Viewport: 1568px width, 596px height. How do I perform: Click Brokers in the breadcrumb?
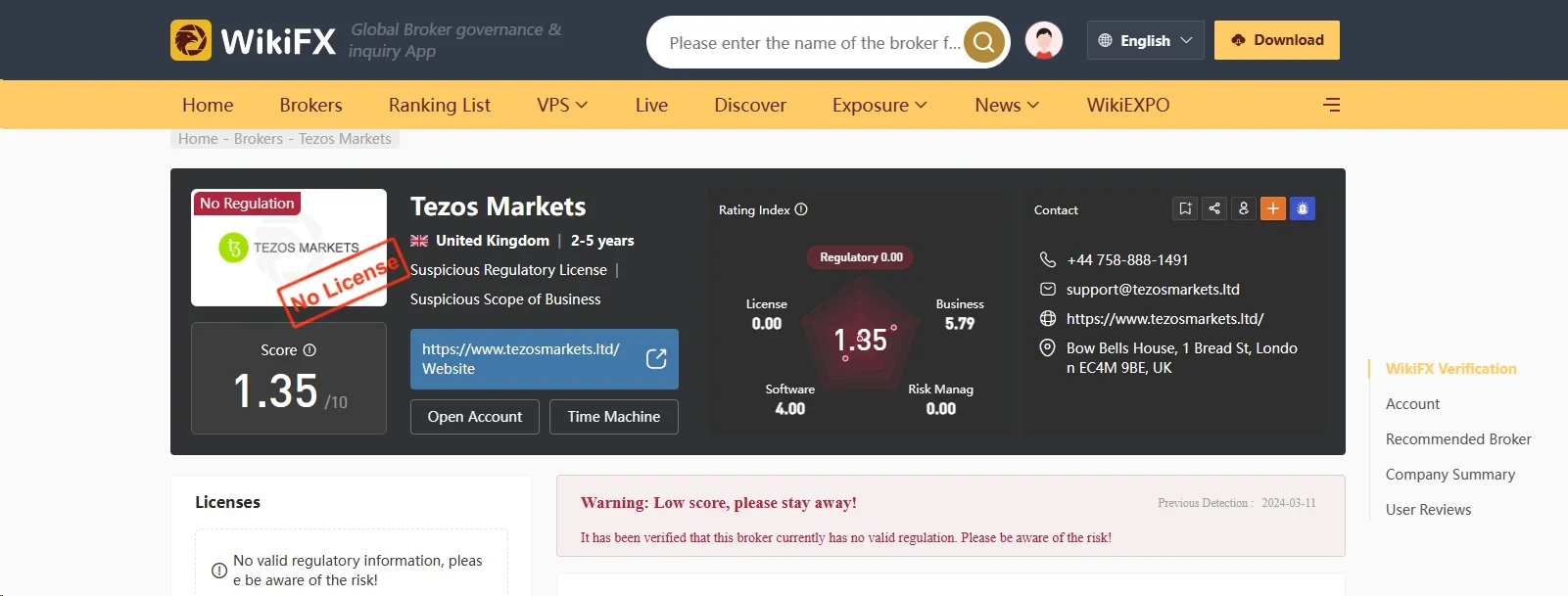pyautogui.click(x=259, y=139)
